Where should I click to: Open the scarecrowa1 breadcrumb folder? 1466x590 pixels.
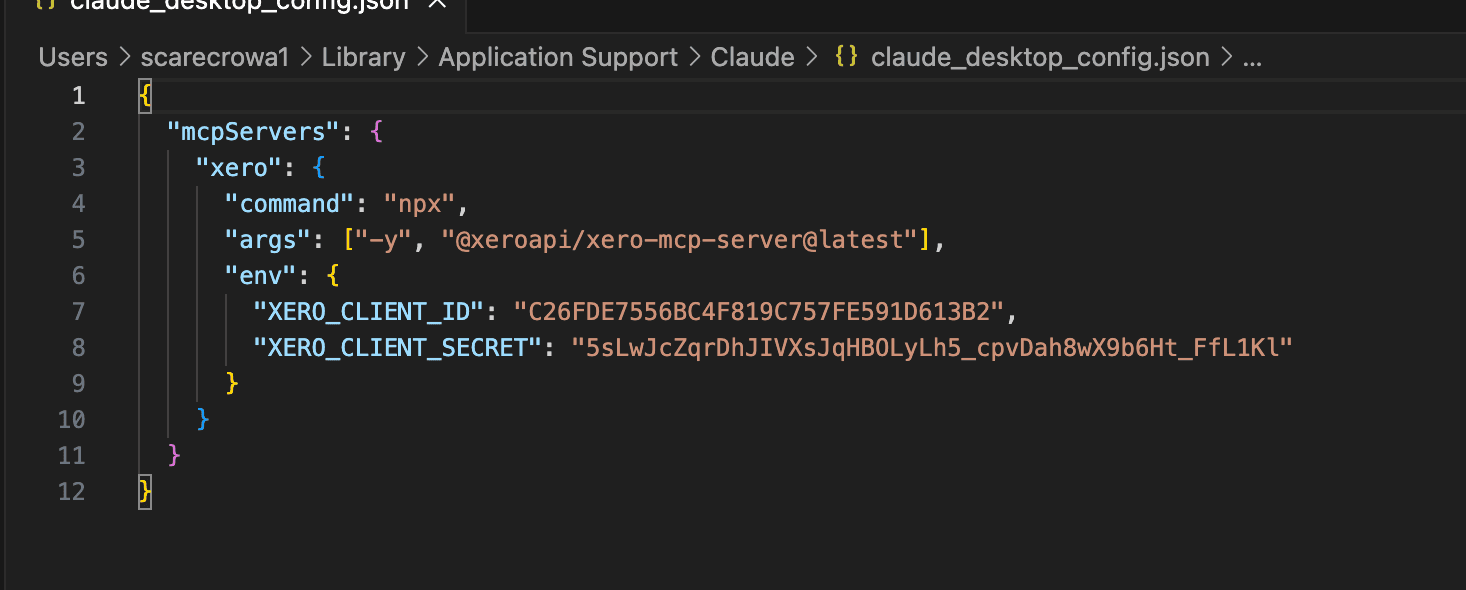(x=214, y=58)
